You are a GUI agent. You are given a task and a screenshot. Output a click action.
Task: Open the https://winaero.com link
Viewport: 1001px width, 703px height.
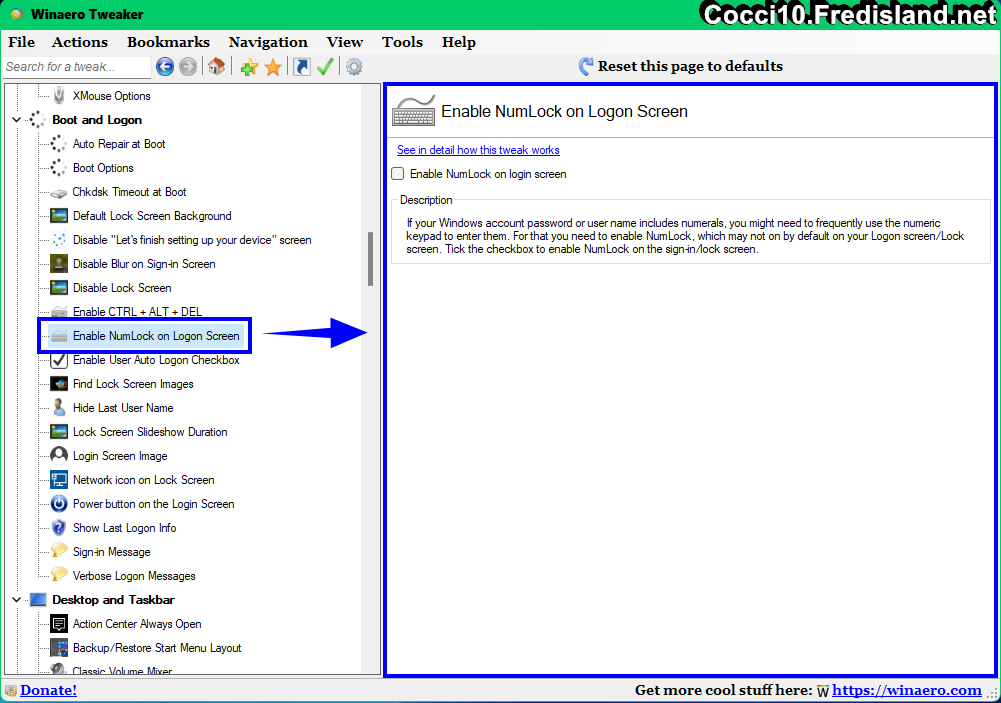(907, 690)
